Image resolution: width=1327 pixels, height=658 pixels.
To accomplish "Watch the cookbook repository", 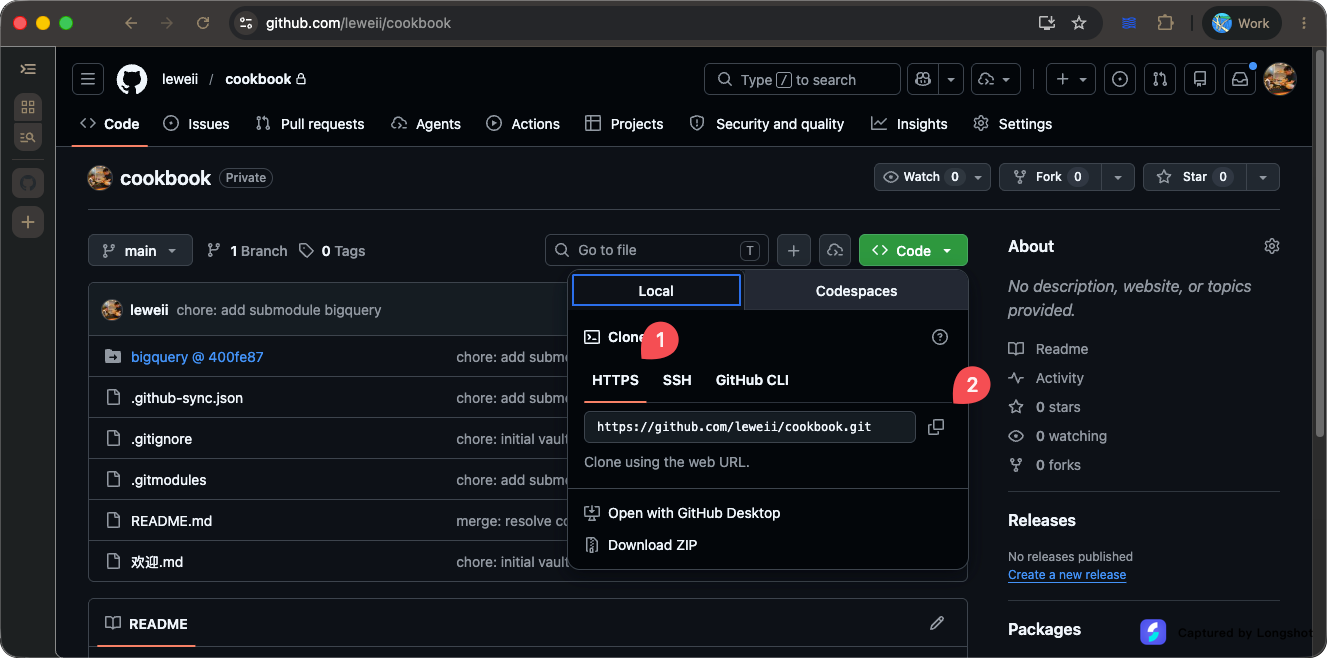I will coord(932,177).
